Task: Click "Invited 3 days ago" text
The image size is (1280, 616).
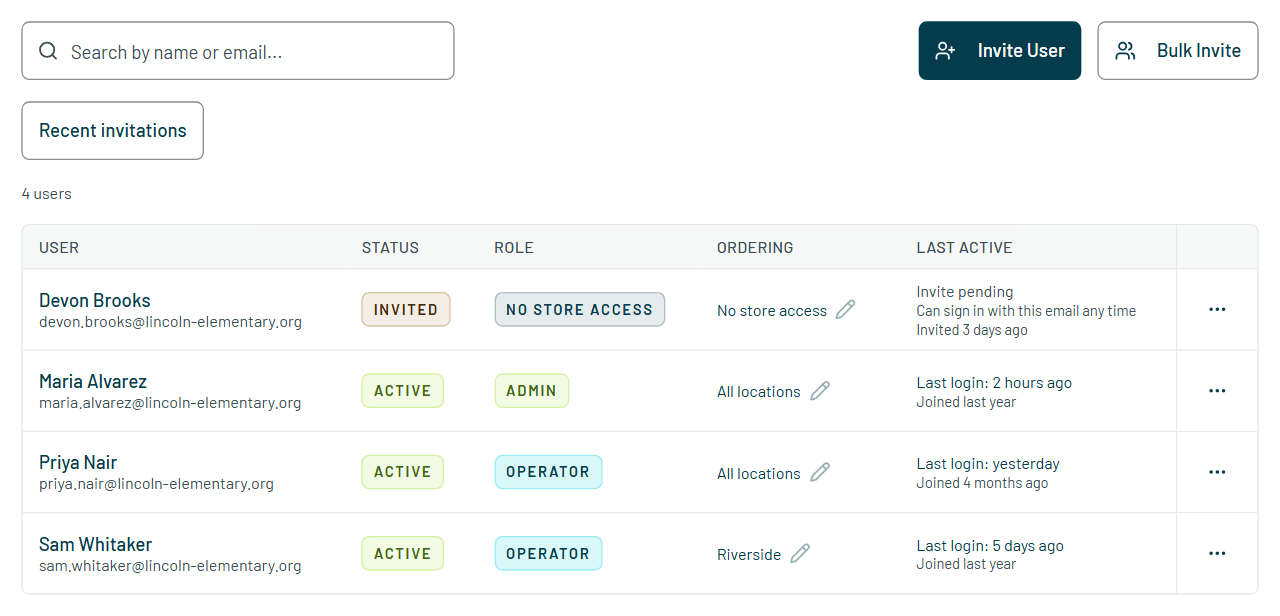Action: (x=972, y=330)
